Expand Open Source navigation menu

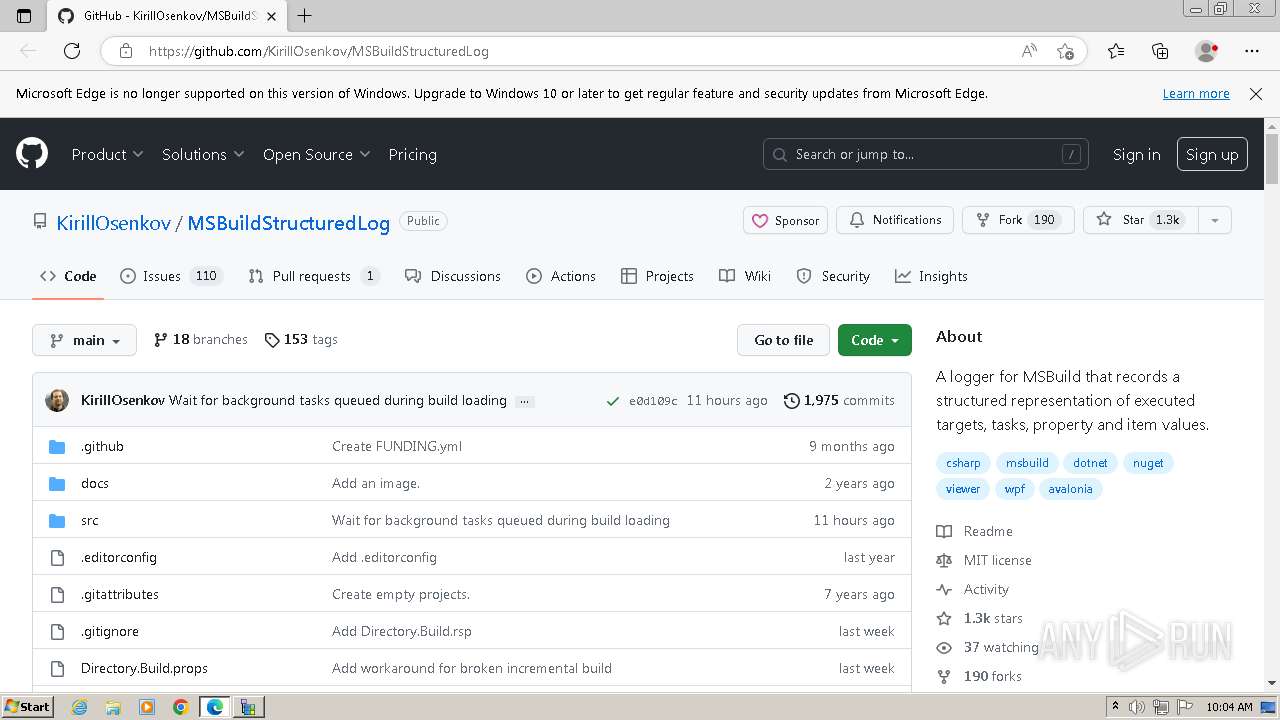coord(316,154)
